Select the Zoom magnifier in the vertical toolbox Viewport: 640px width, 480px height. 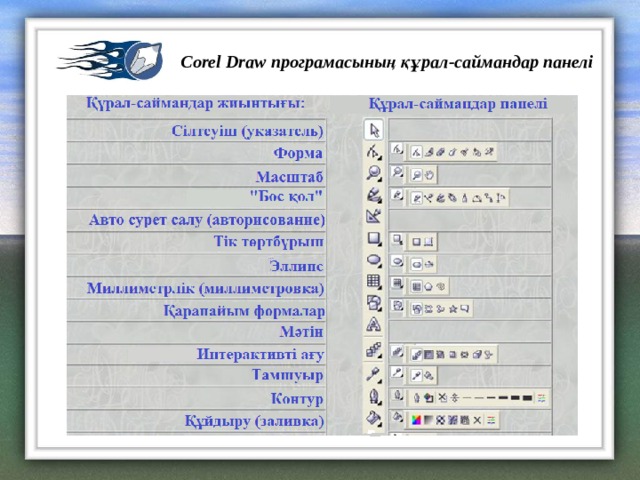373,173
